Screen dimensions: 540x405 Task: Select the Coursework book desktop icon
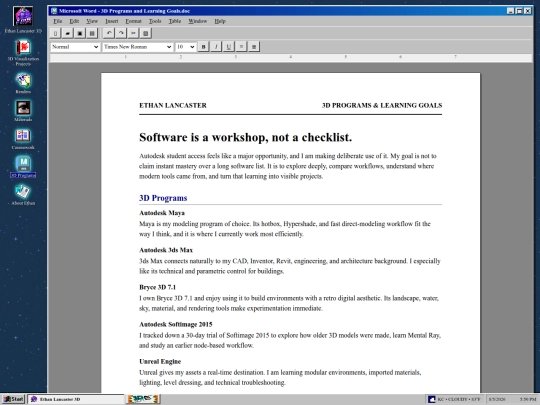(23, 139)
